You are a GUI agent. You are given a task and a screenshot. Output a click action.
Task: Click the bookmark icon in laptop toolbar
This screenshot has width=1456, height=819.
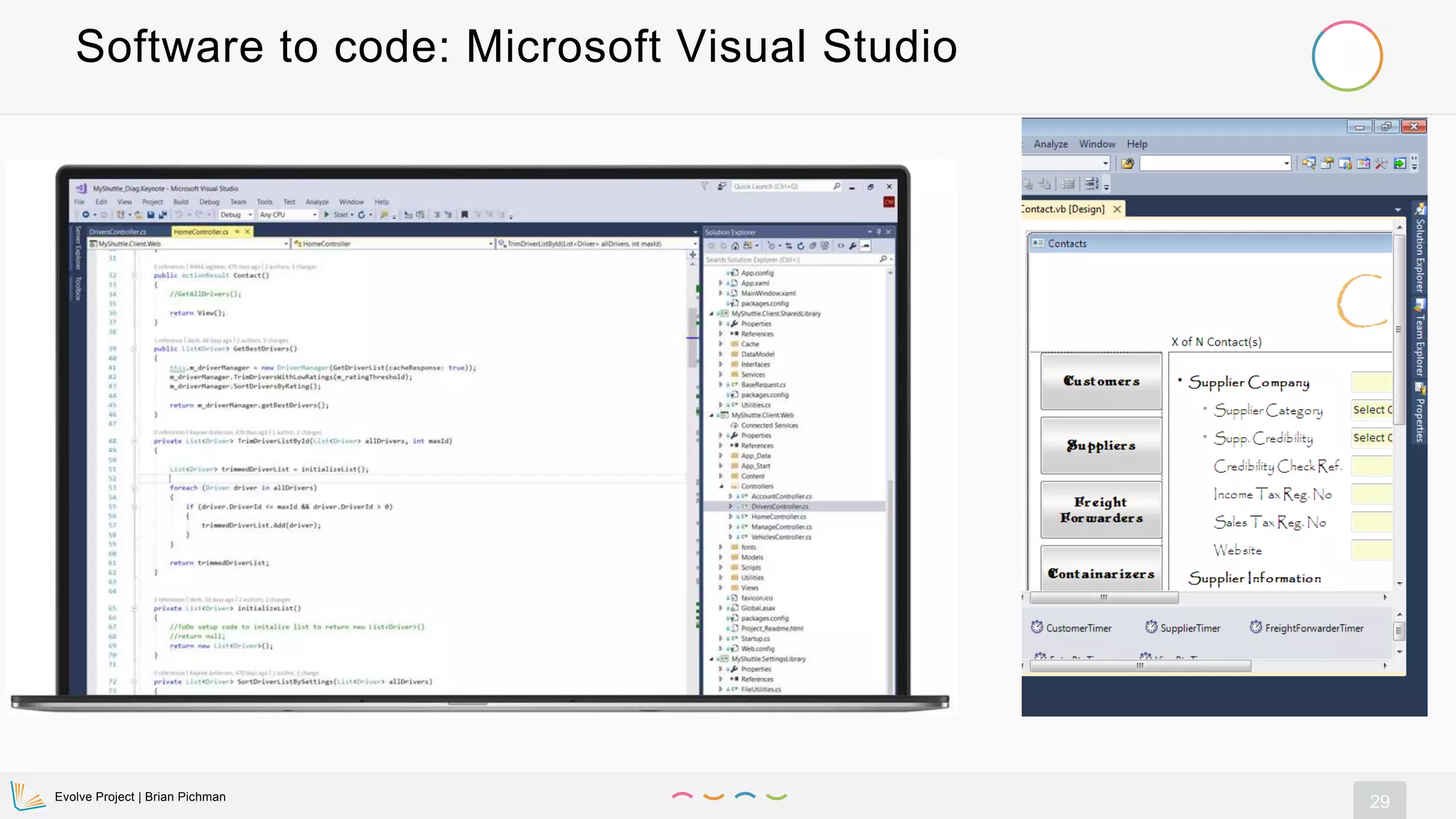(x=464, y=215)
